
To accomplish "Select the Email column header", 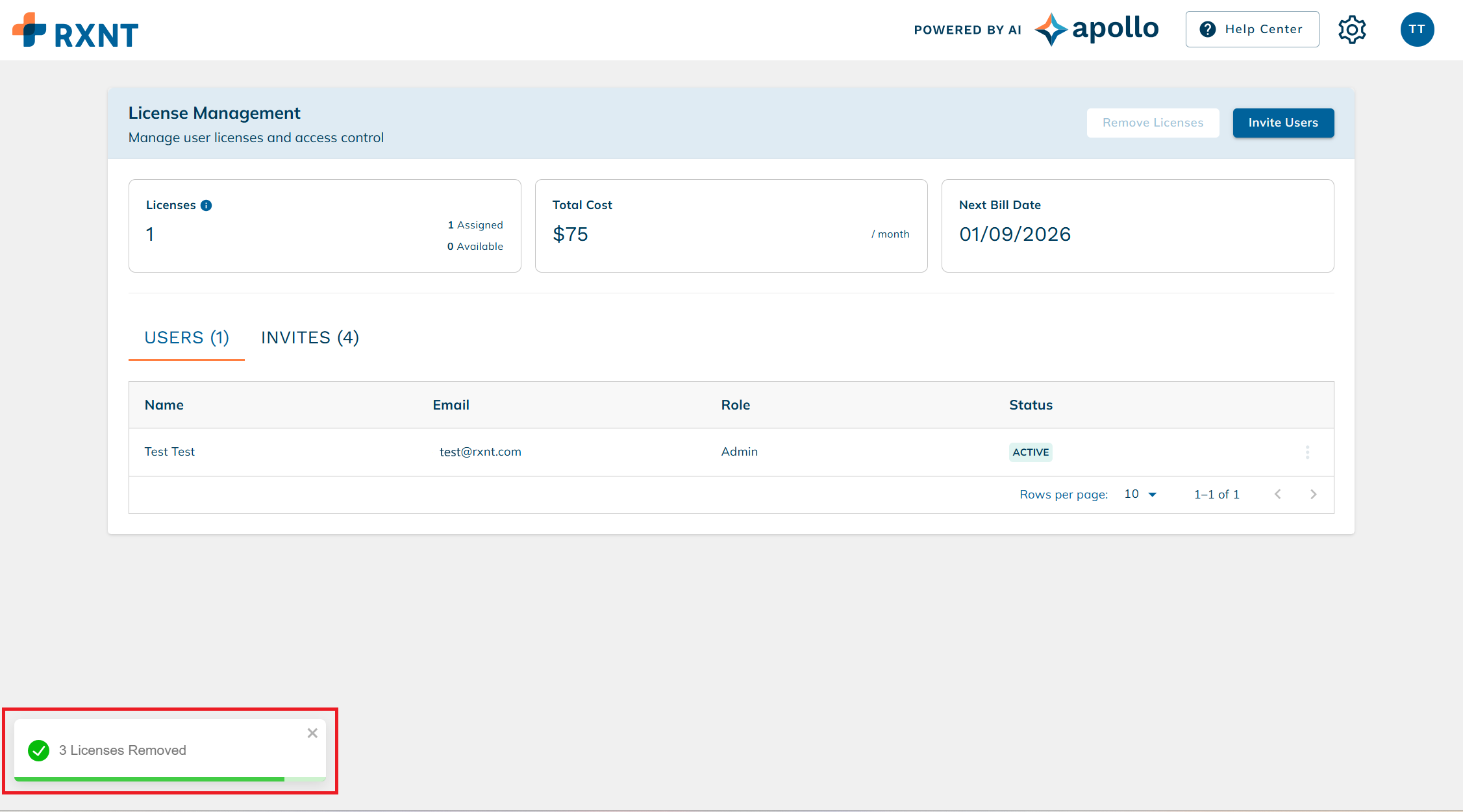I will tap(451, 404).
